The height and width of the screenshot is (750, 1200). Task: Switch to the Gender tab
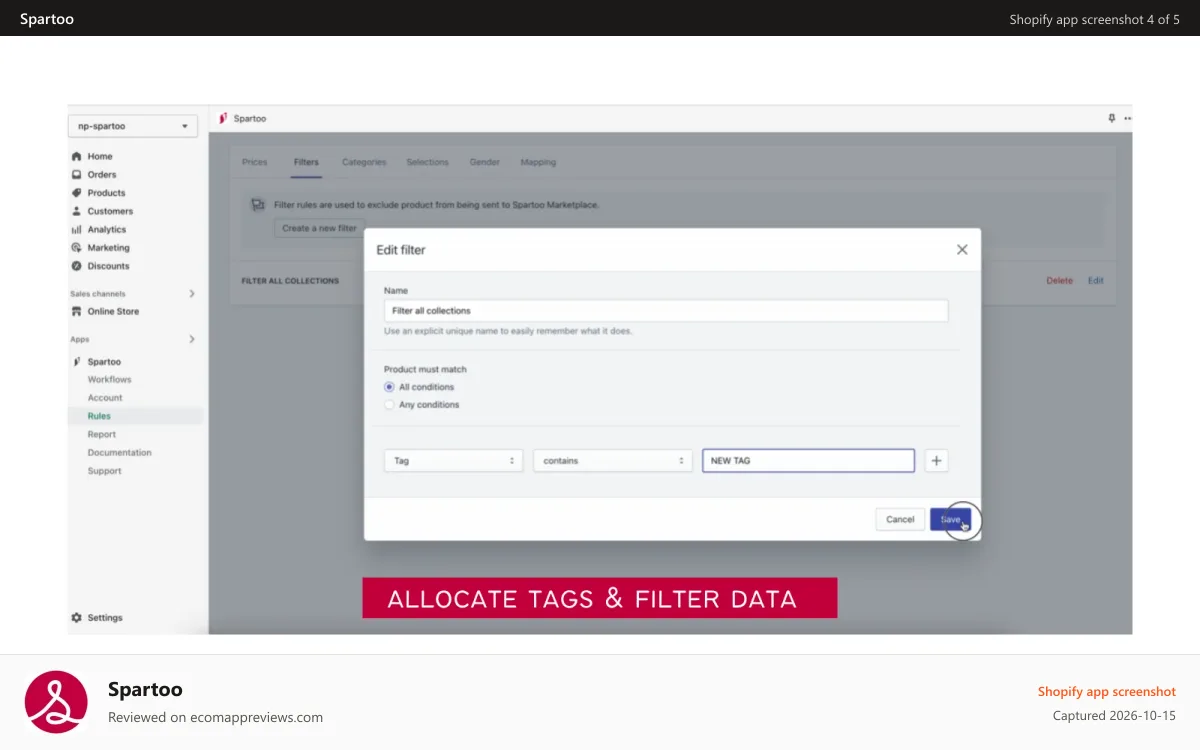pyautogui.click(x=485, y=162)
